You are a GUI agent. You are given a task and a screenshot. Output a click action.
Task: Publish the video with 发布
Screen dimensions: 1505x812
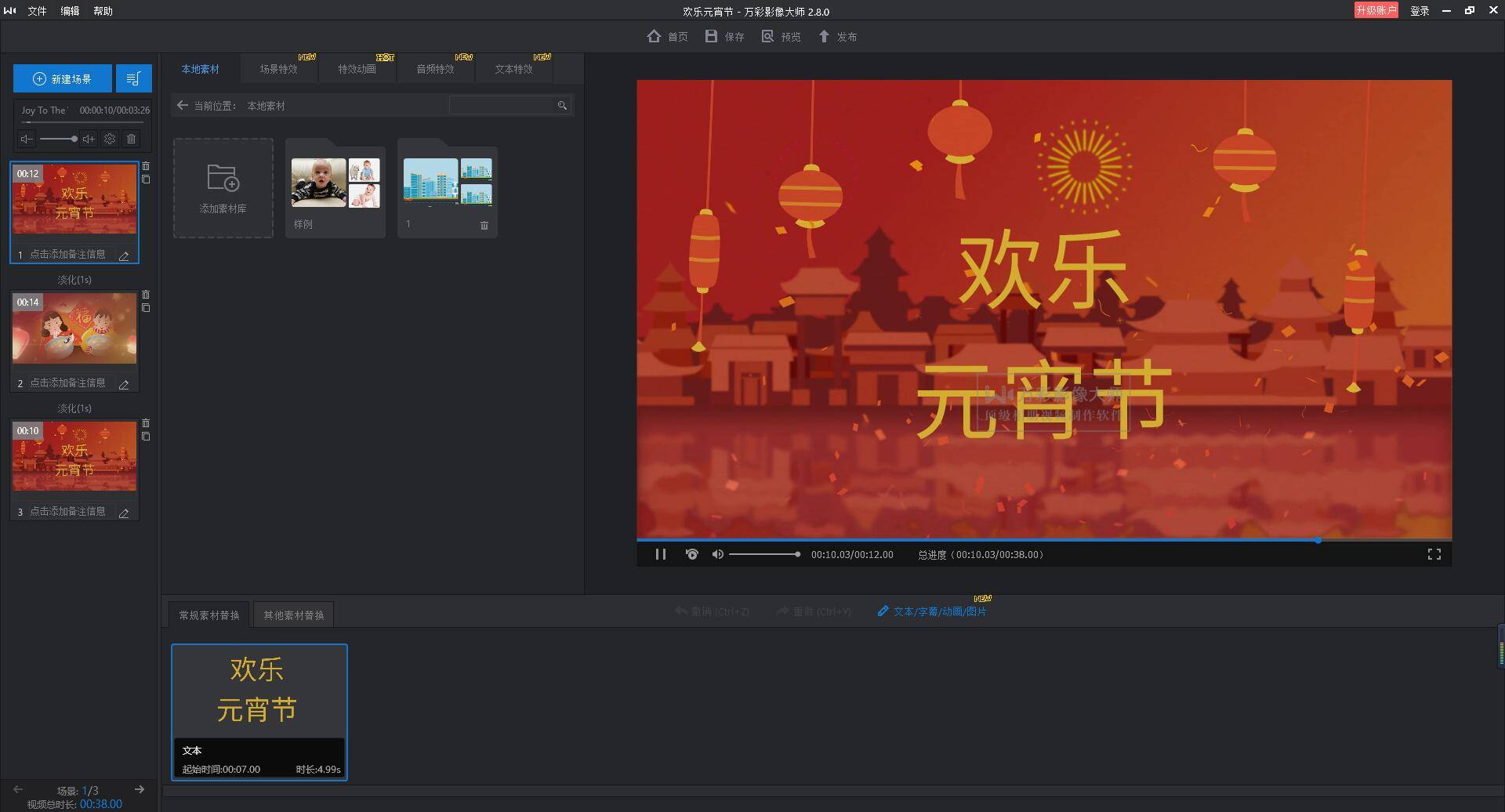click(x=837, y=36)
